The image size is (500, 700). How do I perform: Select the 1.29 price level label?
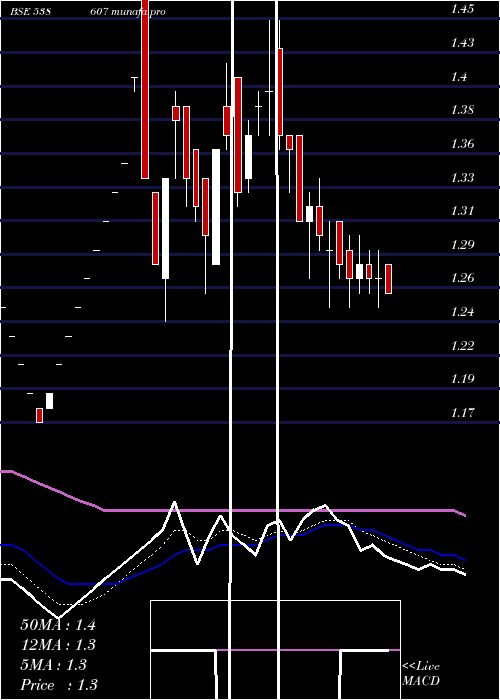pyautogui.click(x=462, y=245)
